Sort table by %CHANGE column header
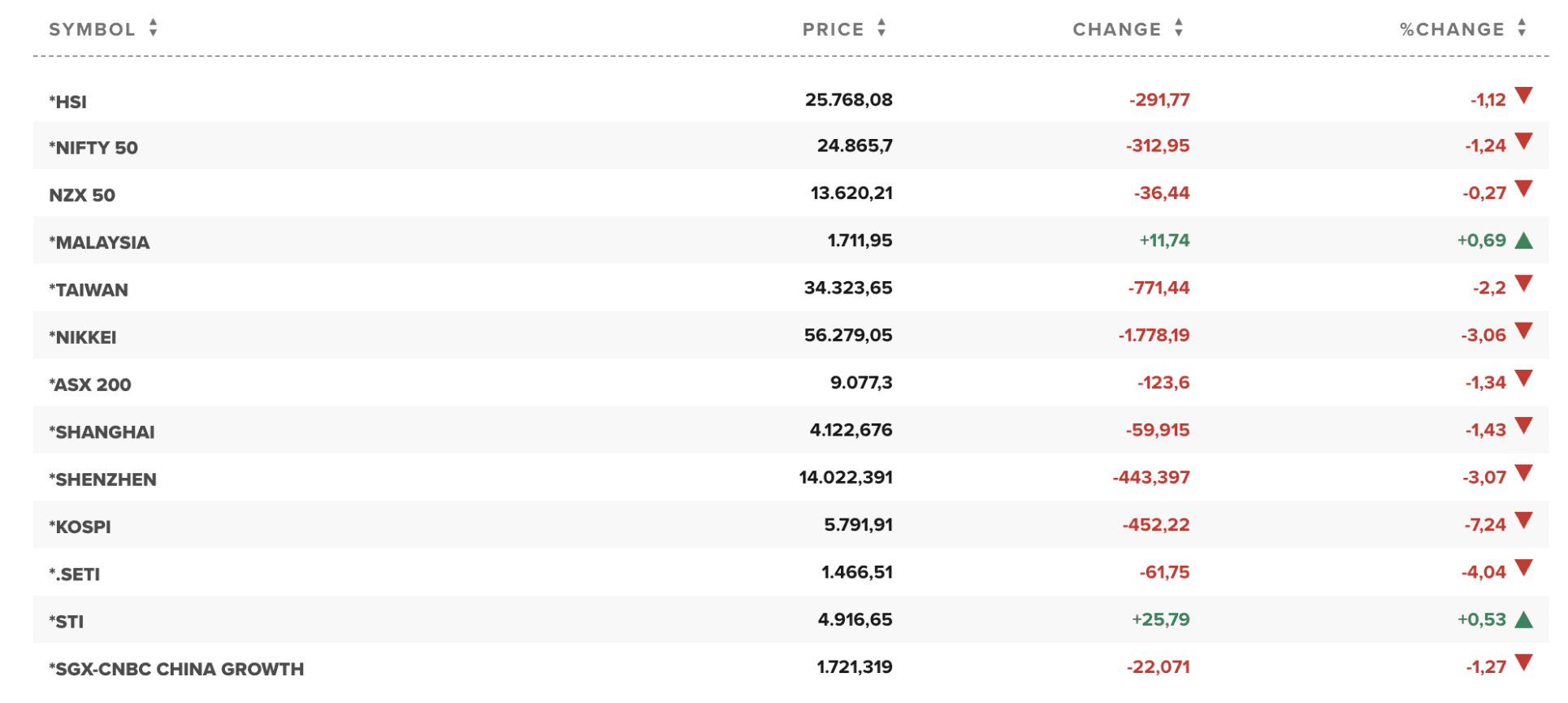Screen dimensions: 1568x703 click(x=1452, y=29)
